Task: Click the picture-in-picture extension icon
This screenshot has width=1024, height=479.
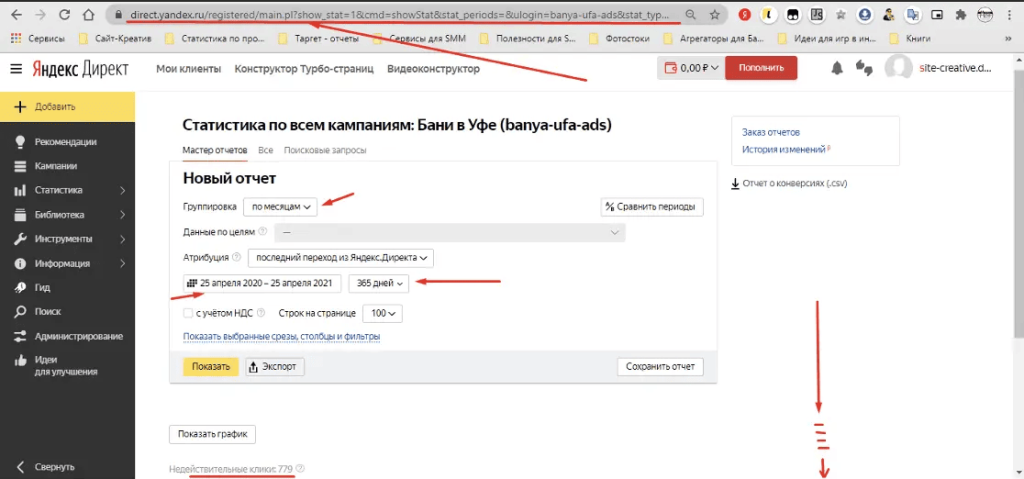Action: click(937, 14)
